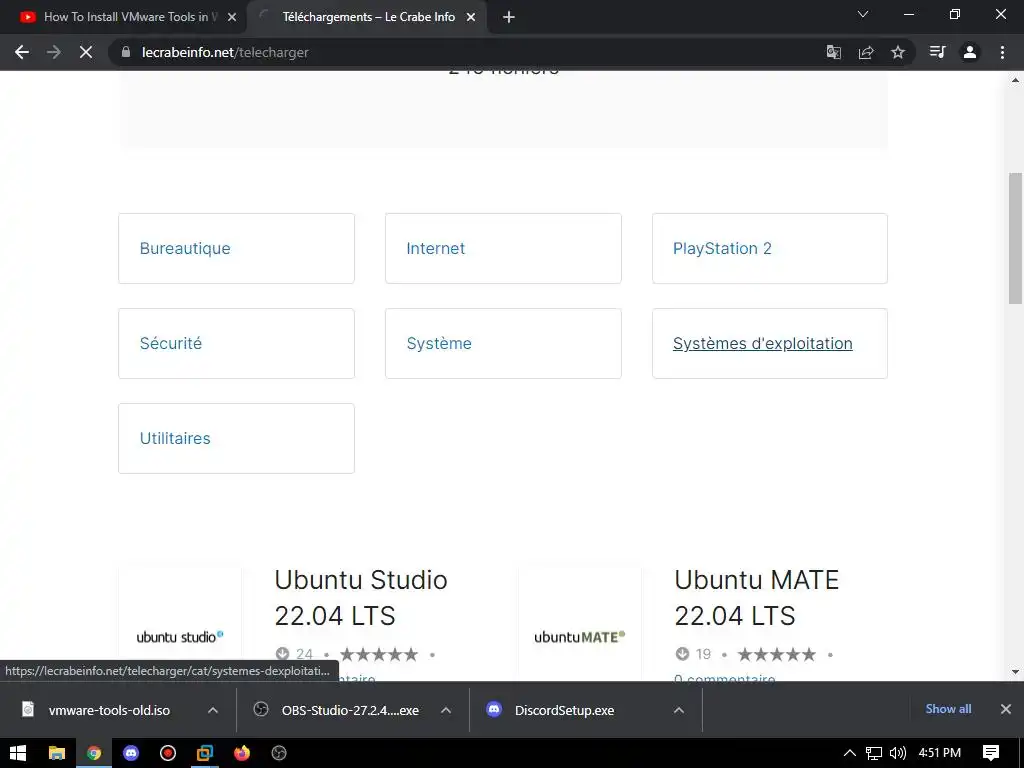Bookmark this page with the star icon
Viewport: 1024px width, 768px height.
898,52
